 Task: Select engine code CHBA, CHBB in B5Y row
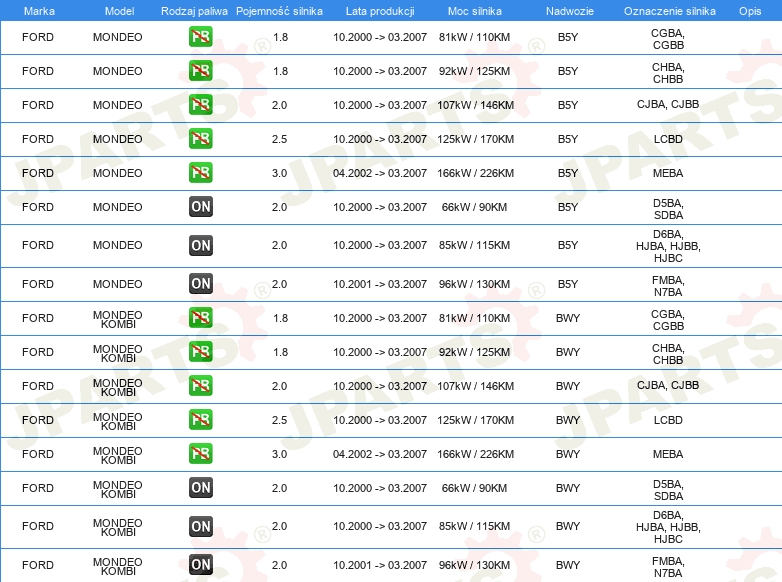[x=668, y=73]
